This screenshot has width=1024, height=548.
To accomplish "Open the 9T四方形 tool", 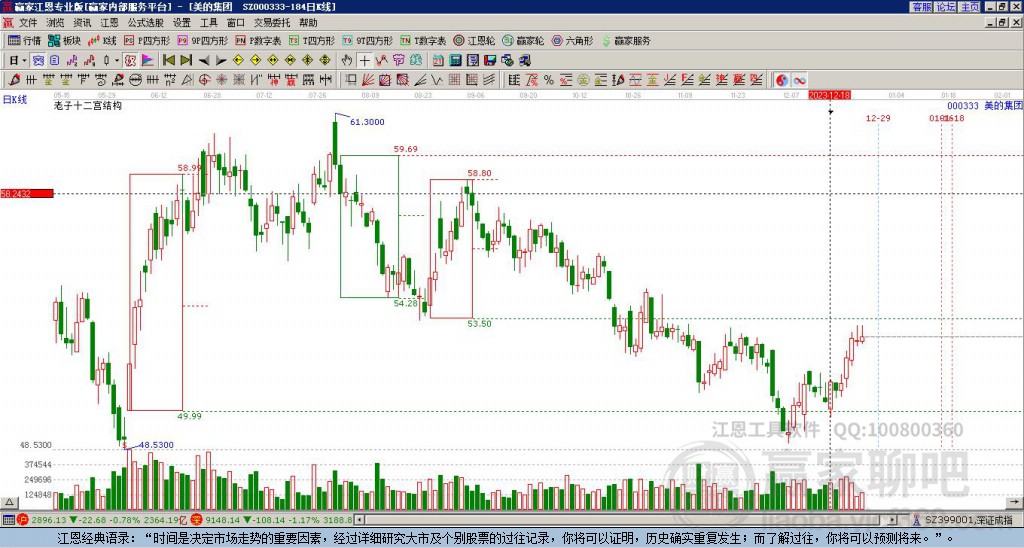I will click(367, 40).
